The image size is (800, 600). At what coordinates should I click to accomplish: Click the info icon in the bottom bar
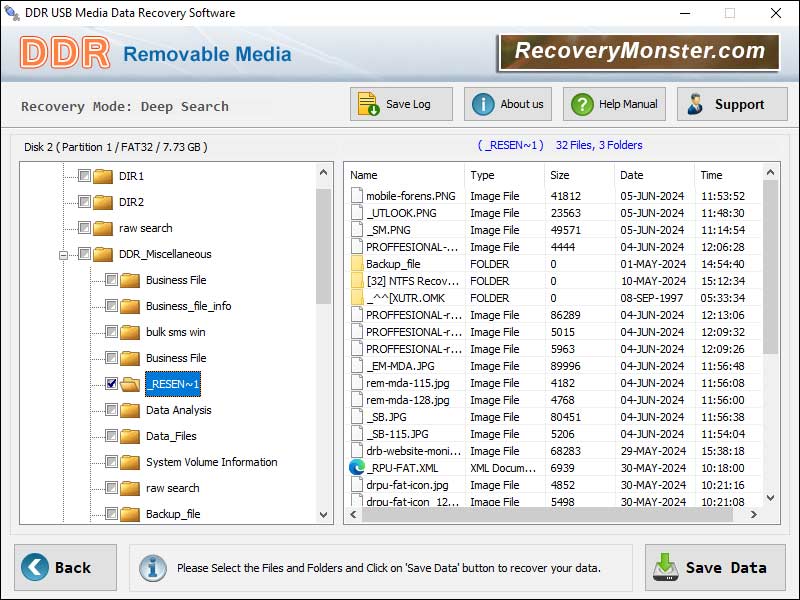[x=151, y=567]
